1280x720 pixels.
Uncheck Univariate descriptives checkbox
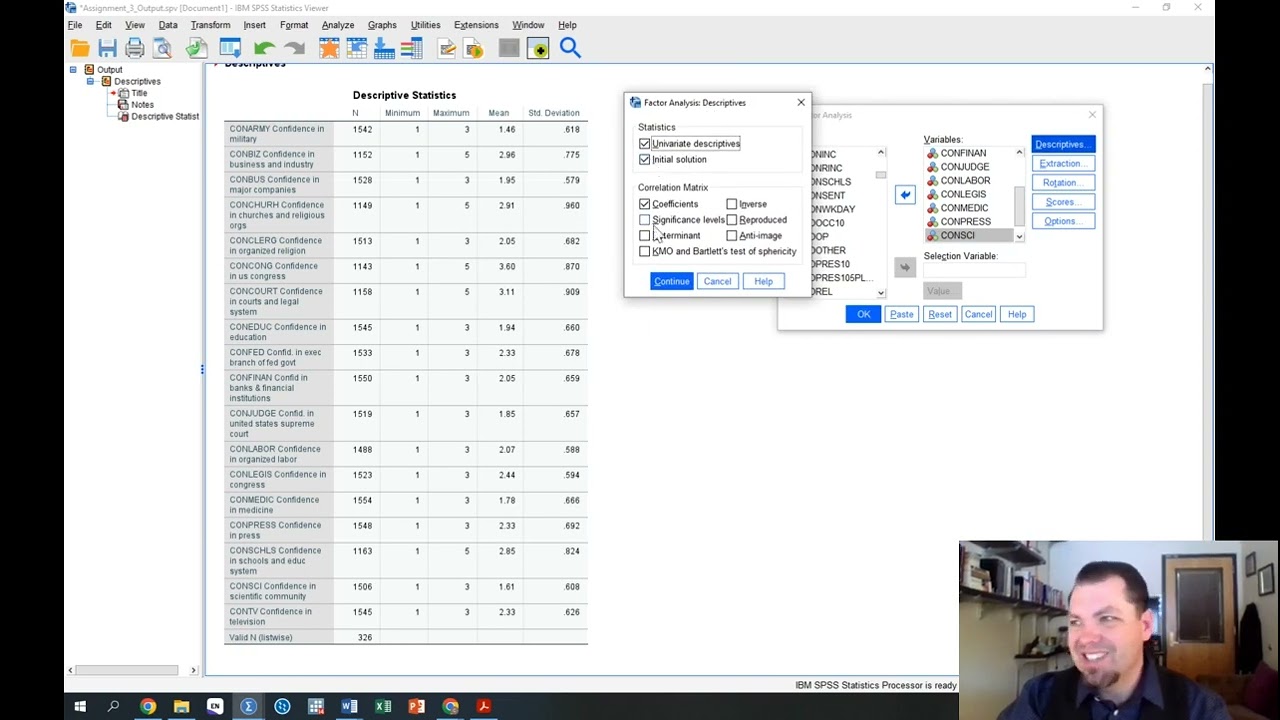[645, 144]
